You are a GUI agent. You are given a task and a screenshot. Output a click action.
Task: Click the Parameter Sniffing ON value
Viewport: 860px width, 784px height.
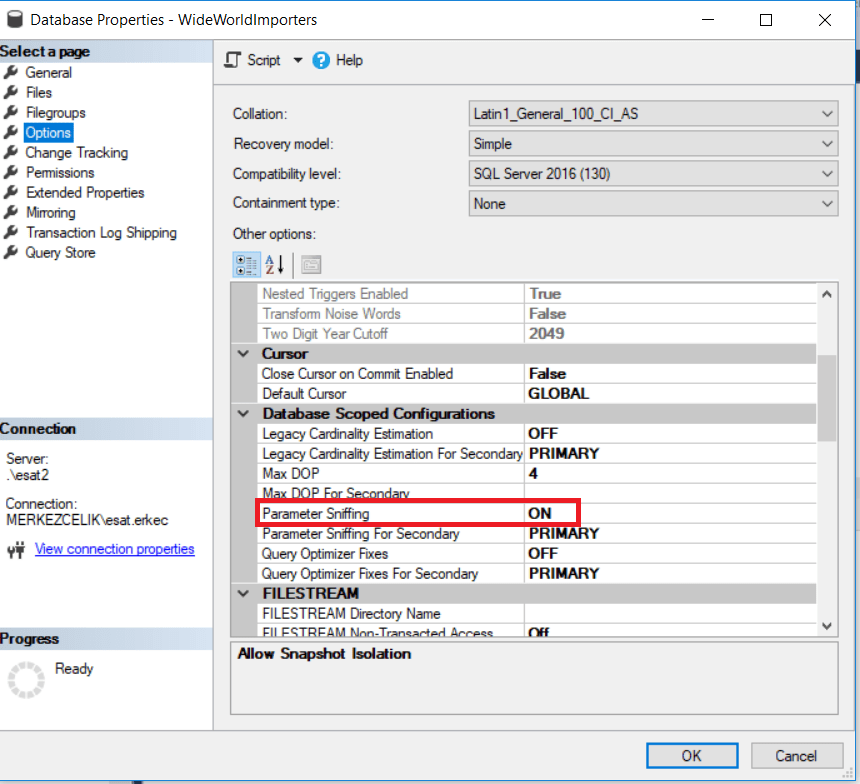tap(540, 514)
